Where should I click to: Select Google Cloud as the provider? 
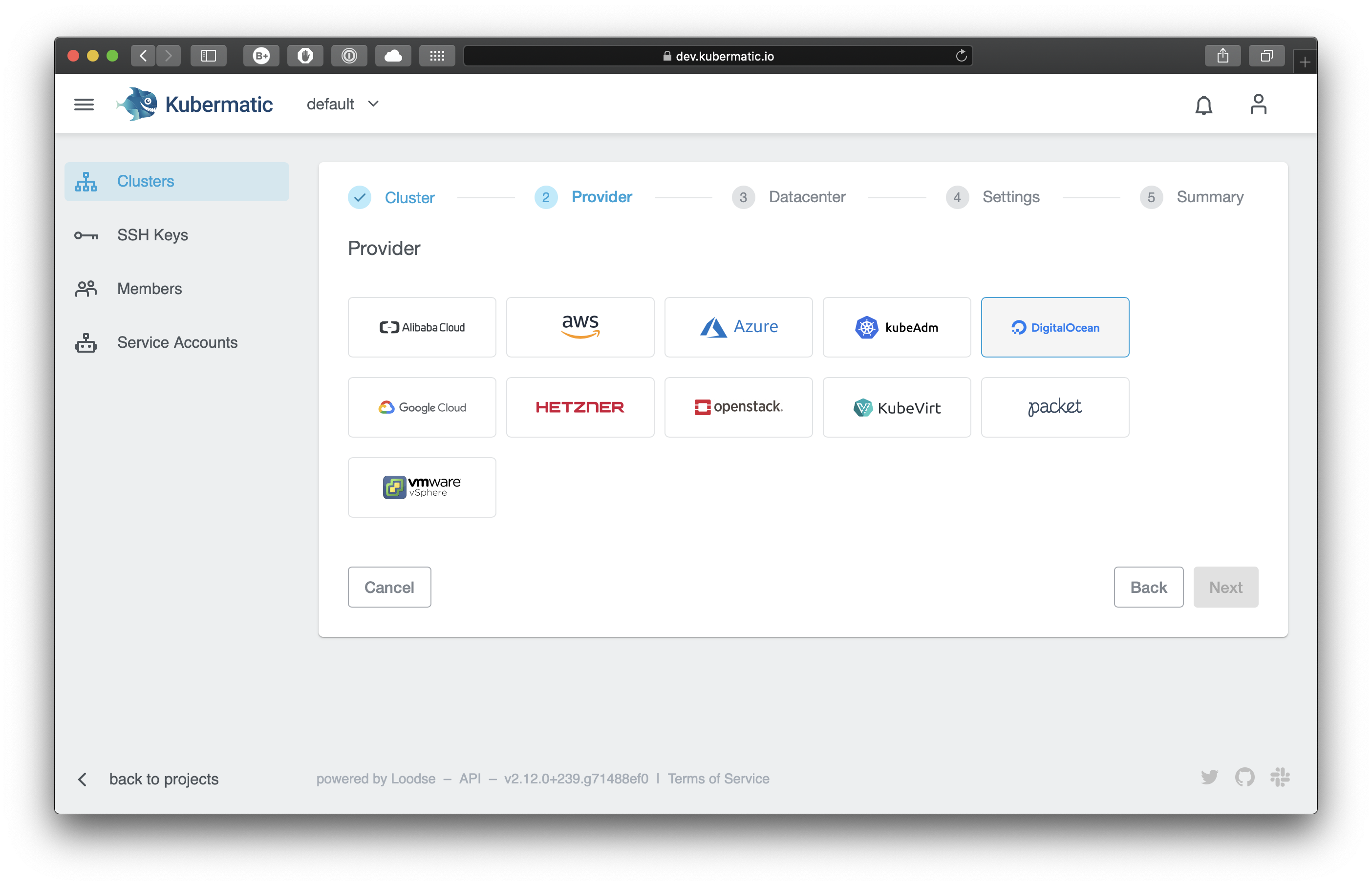[422, 407]
